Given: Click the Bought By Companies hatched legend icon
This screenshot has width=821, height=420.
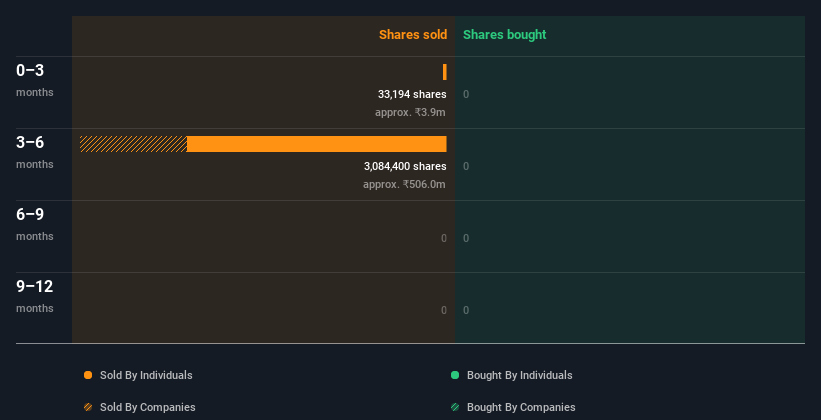Looking at the screenshot, I should coord(455,407).
